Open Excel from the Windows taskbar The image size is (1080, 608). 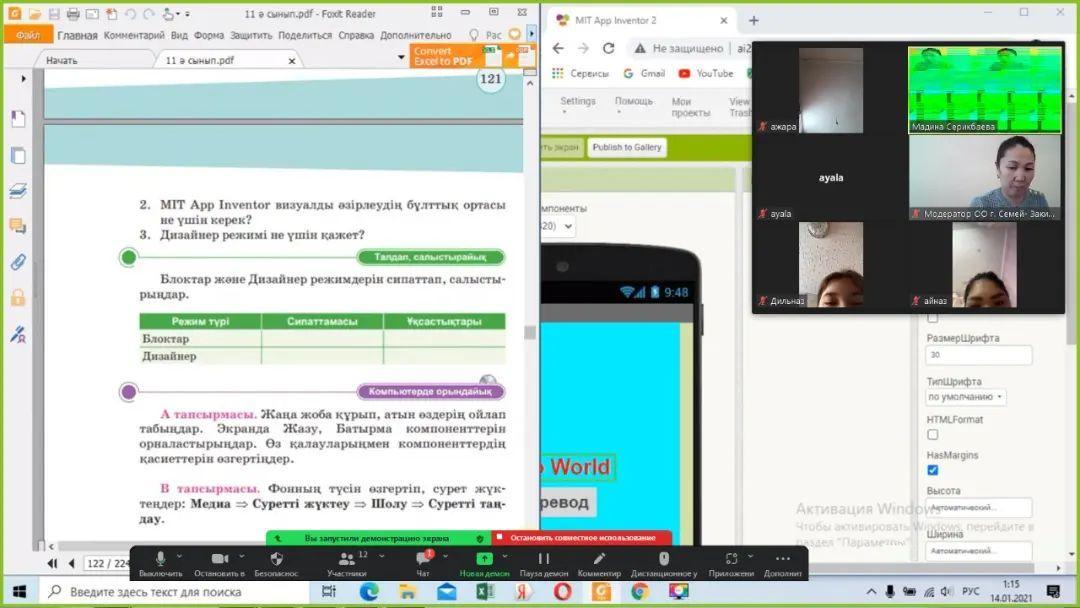click(x=485, y=591)
